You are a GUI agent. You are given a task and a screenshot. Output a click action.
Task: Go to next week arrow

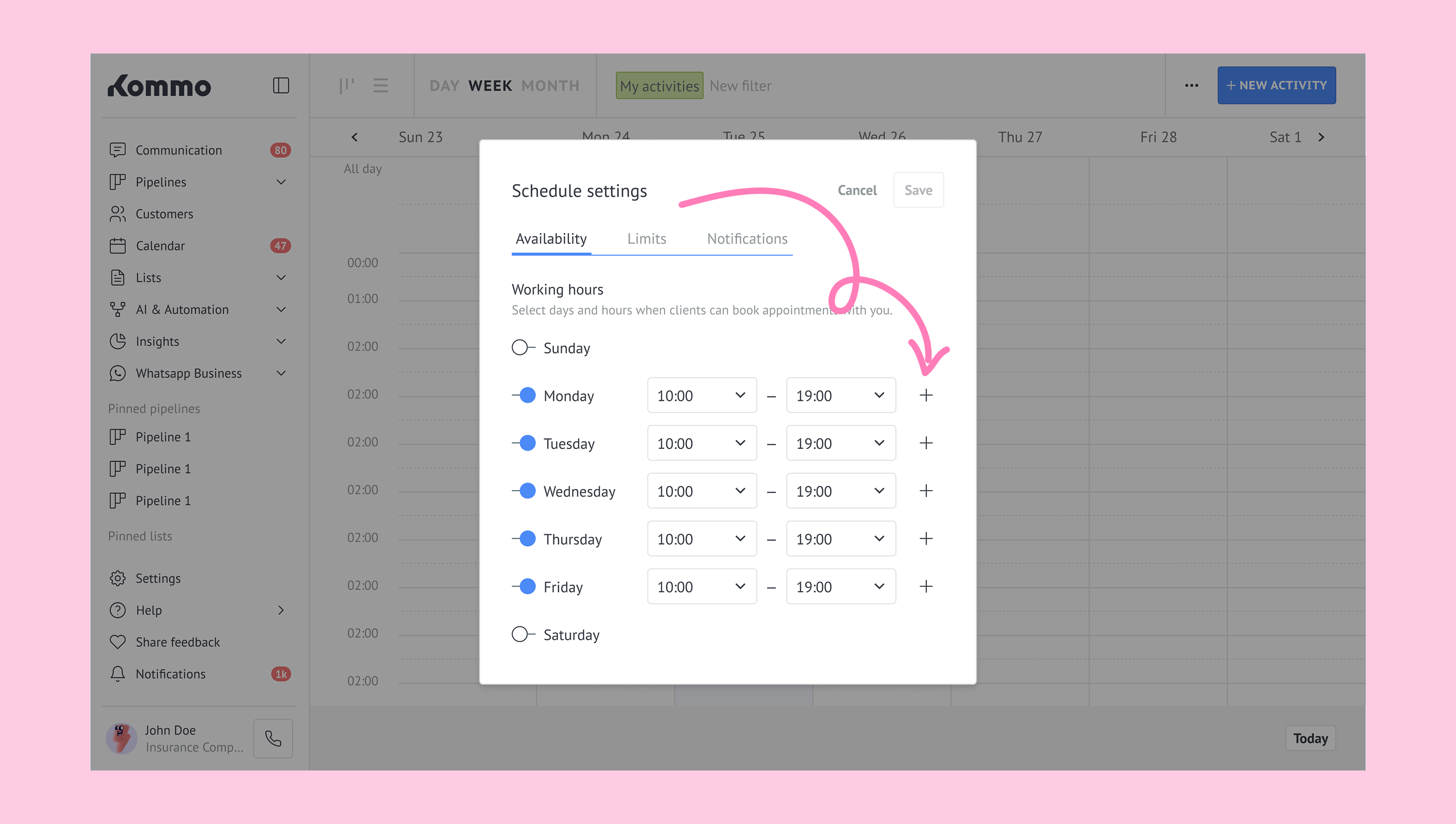tap(1321, 137)
